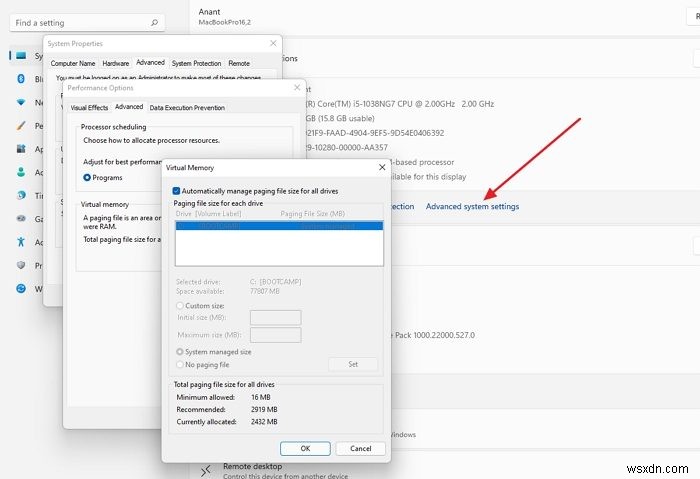Open the Time & language globe icon

pos(21,195)
